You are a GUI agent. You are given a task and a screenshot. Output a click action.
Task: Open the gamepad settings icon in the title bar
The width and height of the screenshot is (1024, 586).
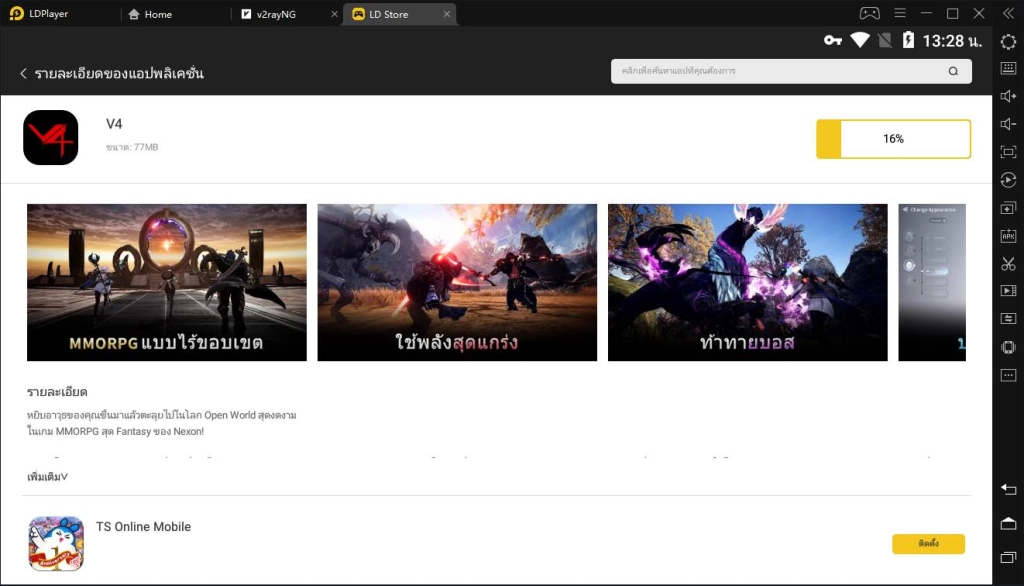[x=869, y=13]
